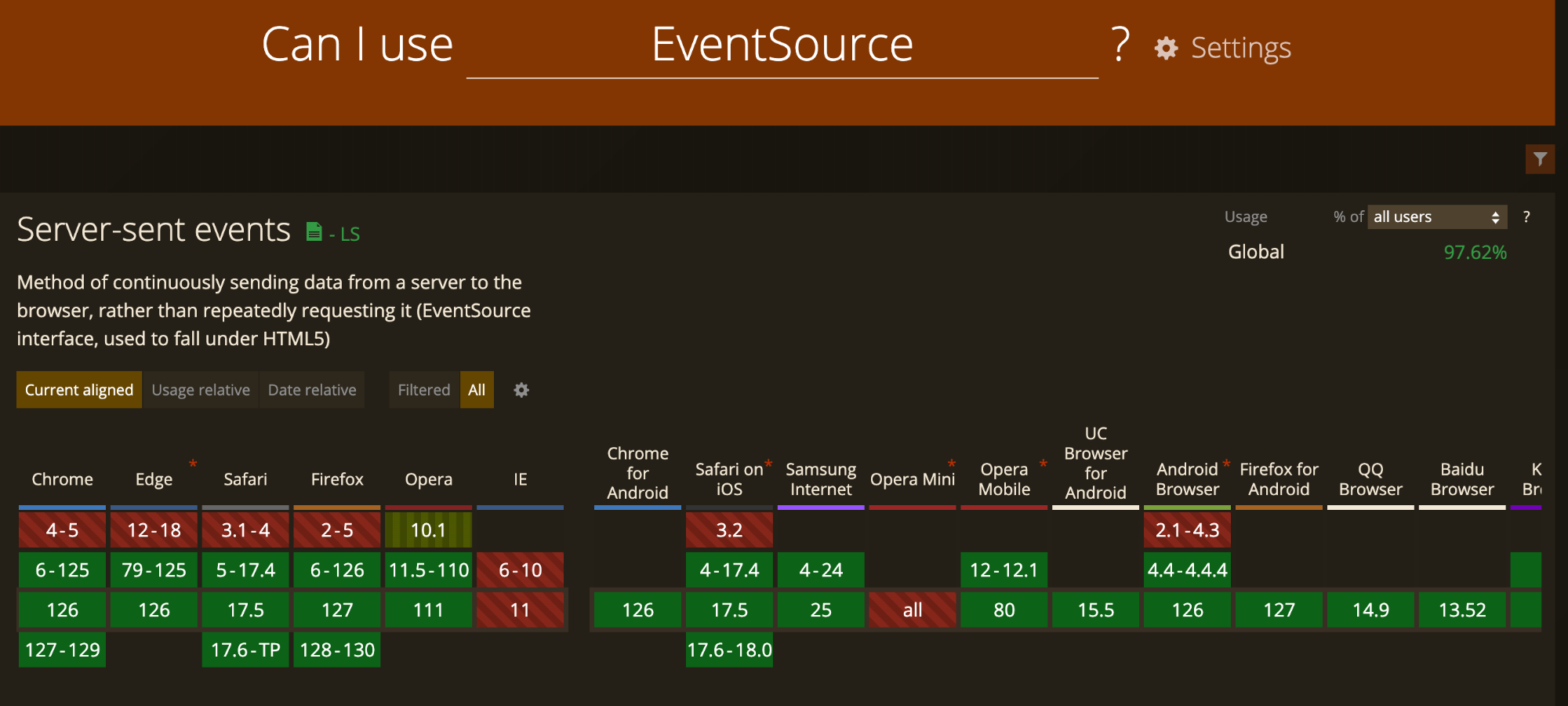Image resolution: width=1568 pixels, height=706 pixels.
Task: Switch to Date relative view
Action: point(312,390)
